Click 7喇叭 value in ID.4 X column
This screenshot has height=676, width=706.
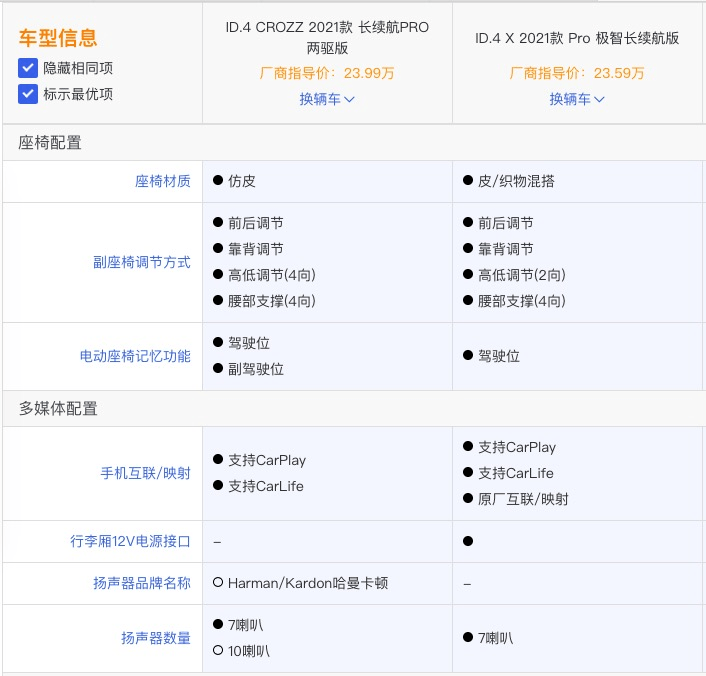(495, 638)
